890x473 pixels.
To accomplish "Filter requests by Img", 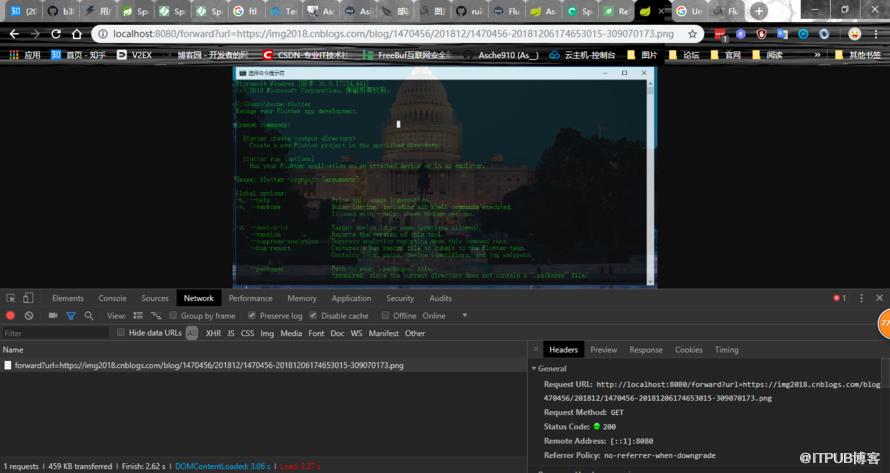I will coord(267,333).
